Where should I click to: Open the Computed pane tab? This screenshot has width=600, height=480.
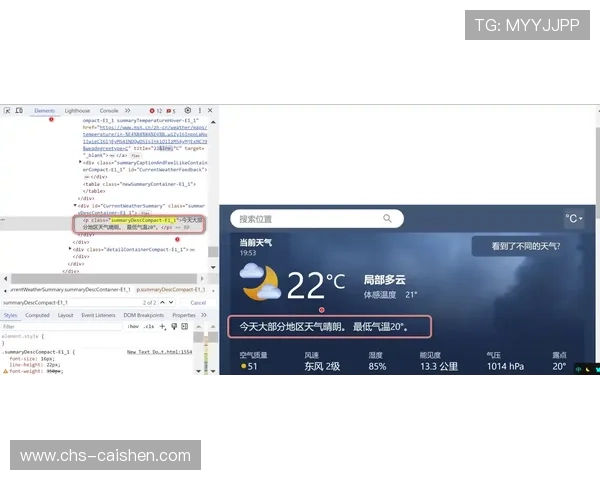[37, 315]
